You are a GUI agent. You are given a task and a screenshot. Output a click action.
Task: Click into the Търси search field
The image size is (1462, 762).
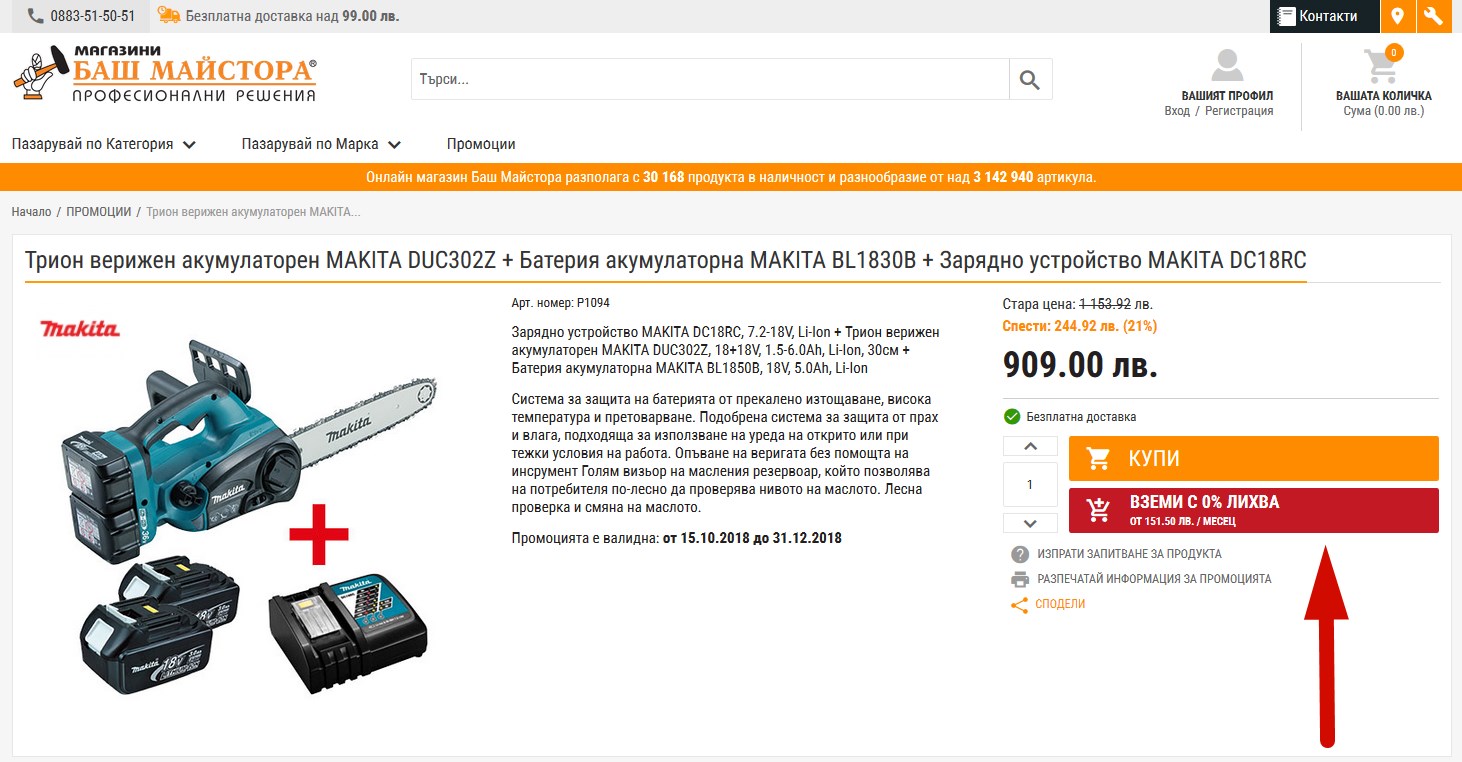(x=710, y=80)
